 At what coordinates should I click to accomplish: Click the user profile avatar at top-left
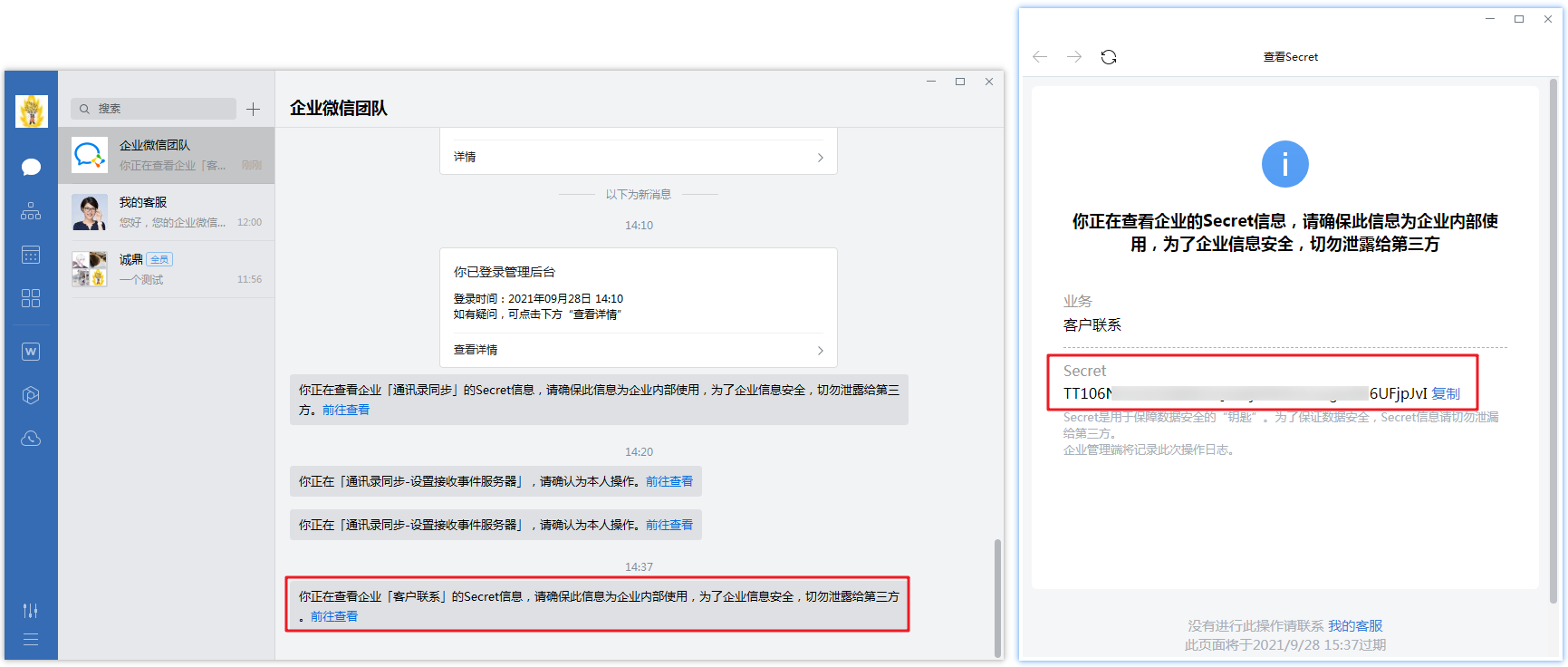click(32, 111)
